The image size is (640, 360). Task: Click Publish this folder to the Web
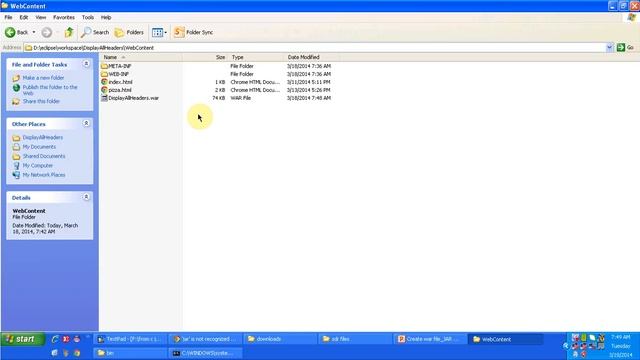(x=50, y=90)
